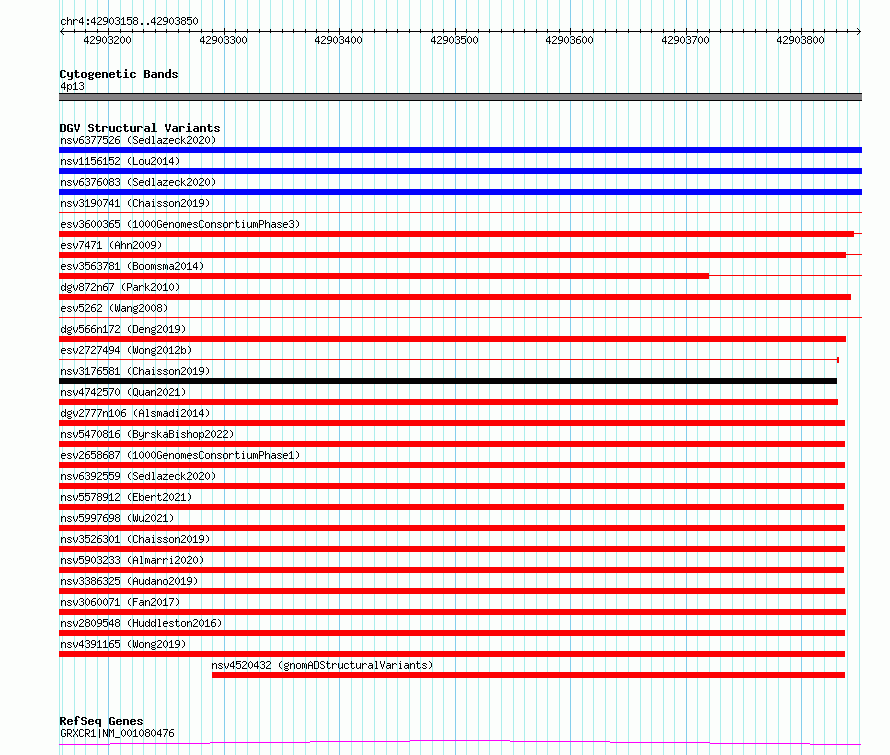Click the esv5262 (Wang2008) label
Viewport: 890px width, 755px height.
click(114, 308)
